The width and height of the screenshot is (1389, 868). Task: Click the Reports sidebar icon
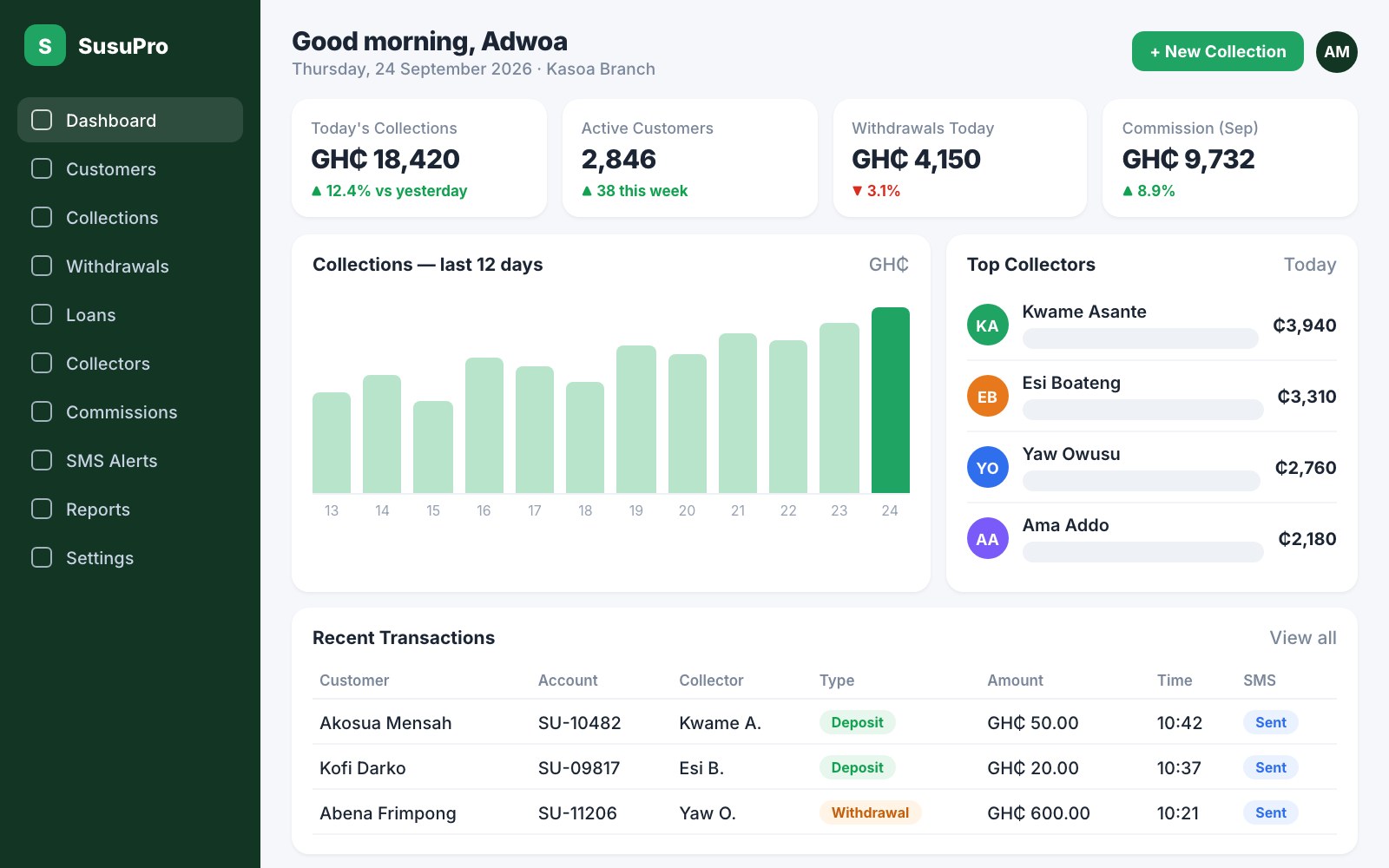tap(42, 509)
